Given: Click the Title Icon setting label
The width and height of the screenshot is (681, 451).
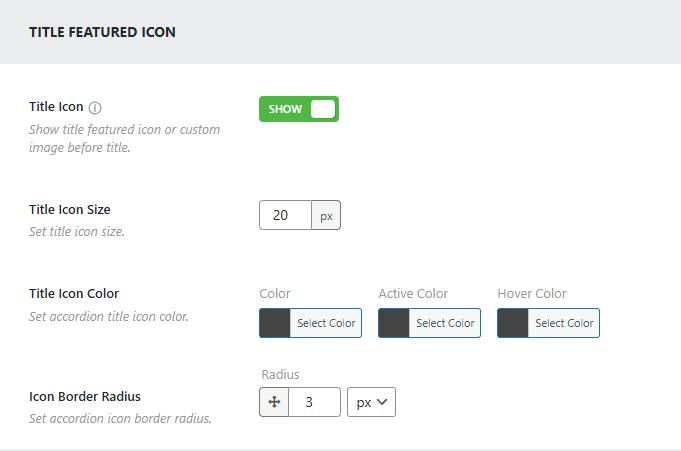Looking at the screenshot, I should pyautogui.click(x=56, y=107).
